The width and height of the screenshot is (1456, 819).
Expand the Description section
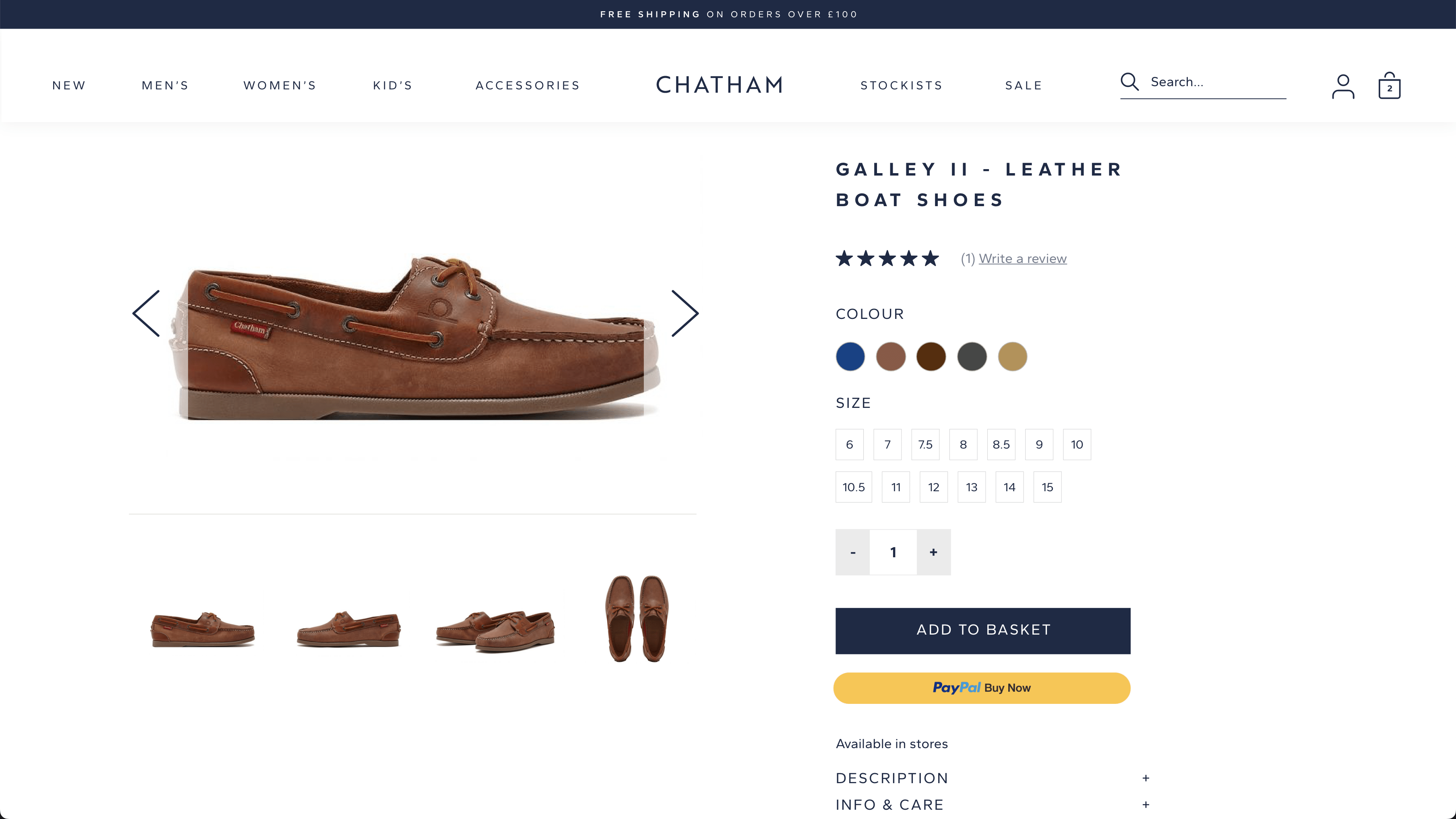(x=993, y=778)
